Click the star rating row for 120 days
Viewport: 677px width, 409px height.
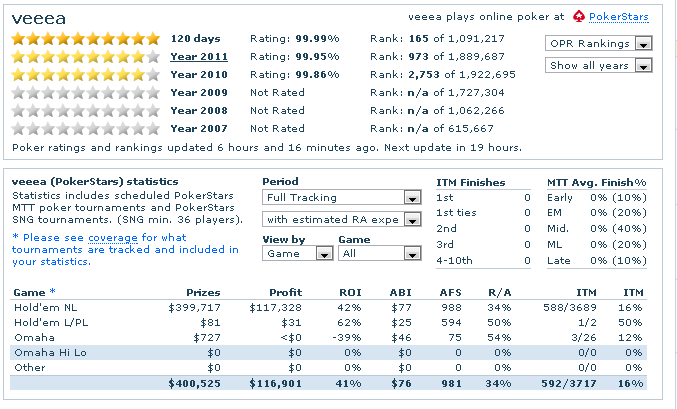pyautogui.click(x=86, y=39)
